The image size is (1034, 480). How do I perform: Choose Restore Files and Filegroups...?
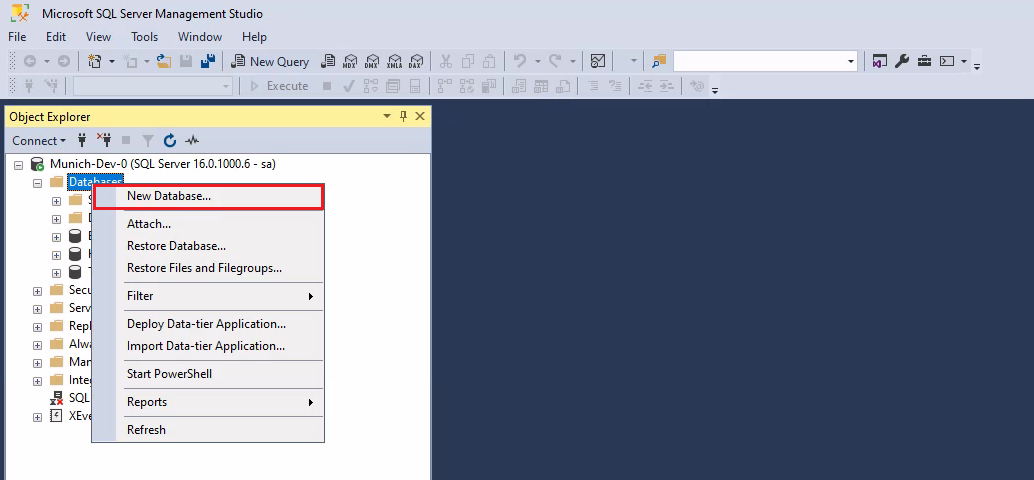pyautogui.click(x=208, y=268)
